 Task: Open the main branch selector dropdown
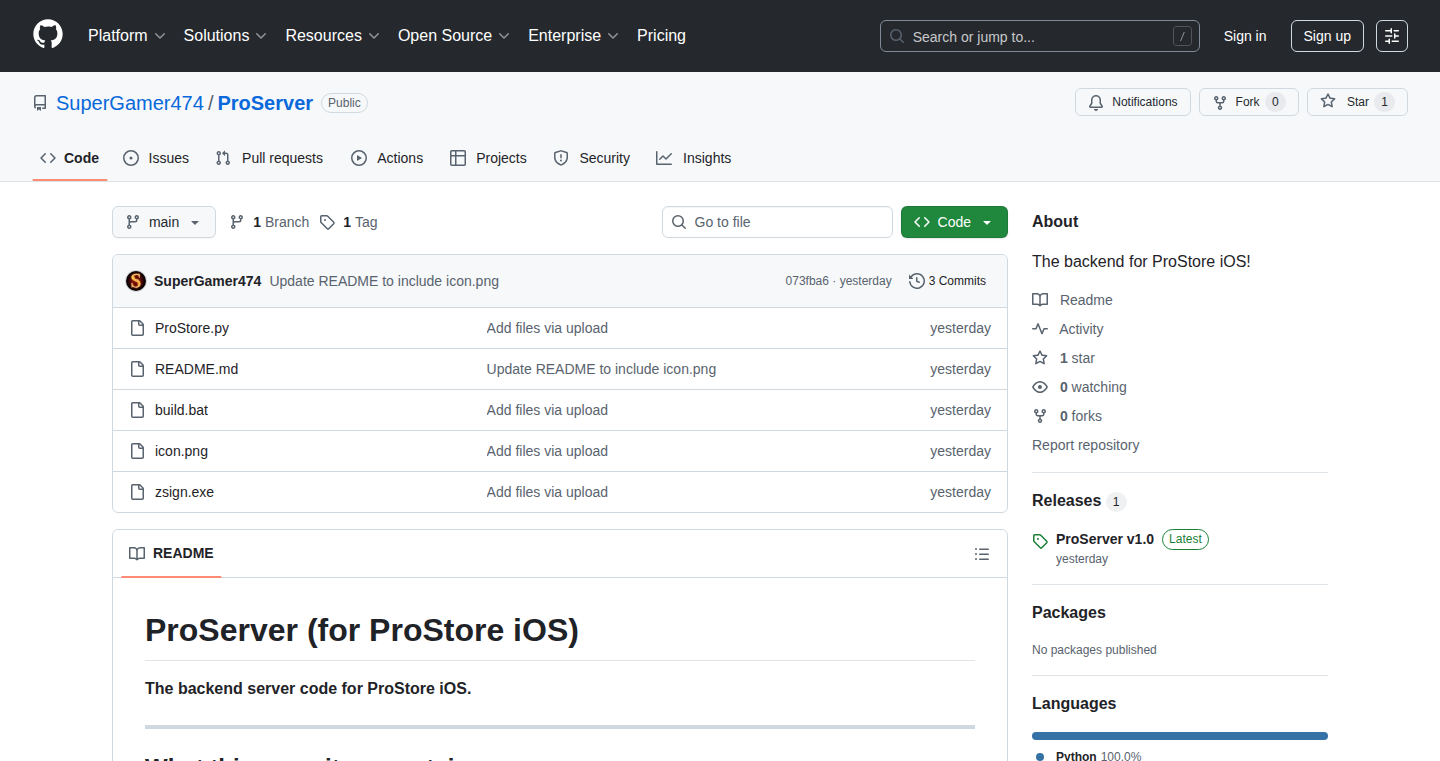[x=164, y=222]
